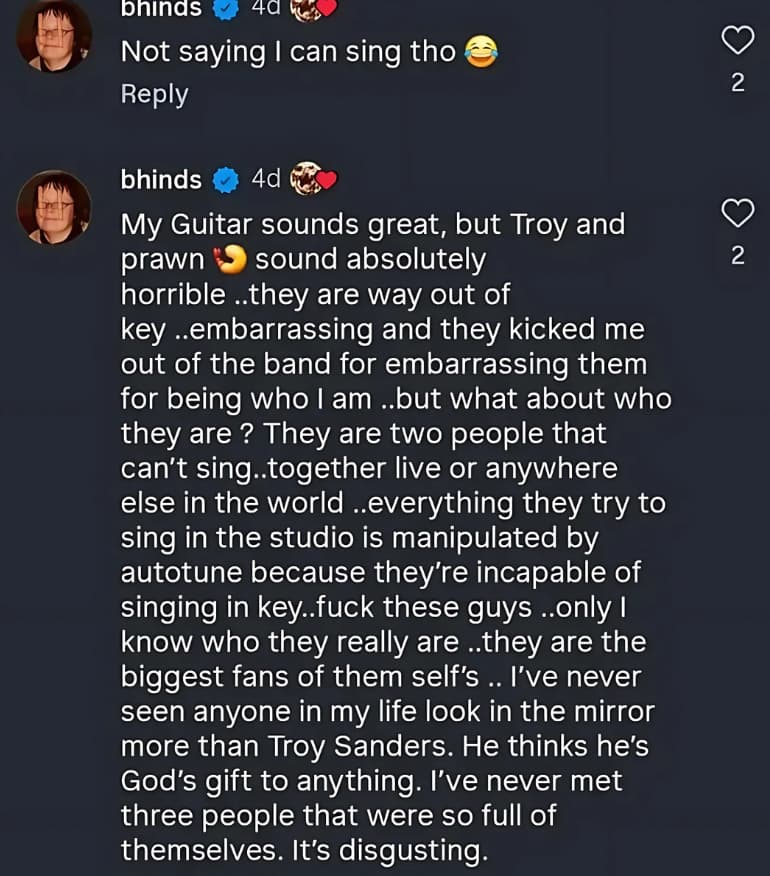Like the "Not saying I can sing" comment
770x876 pixels.
[x=737, y=40]
